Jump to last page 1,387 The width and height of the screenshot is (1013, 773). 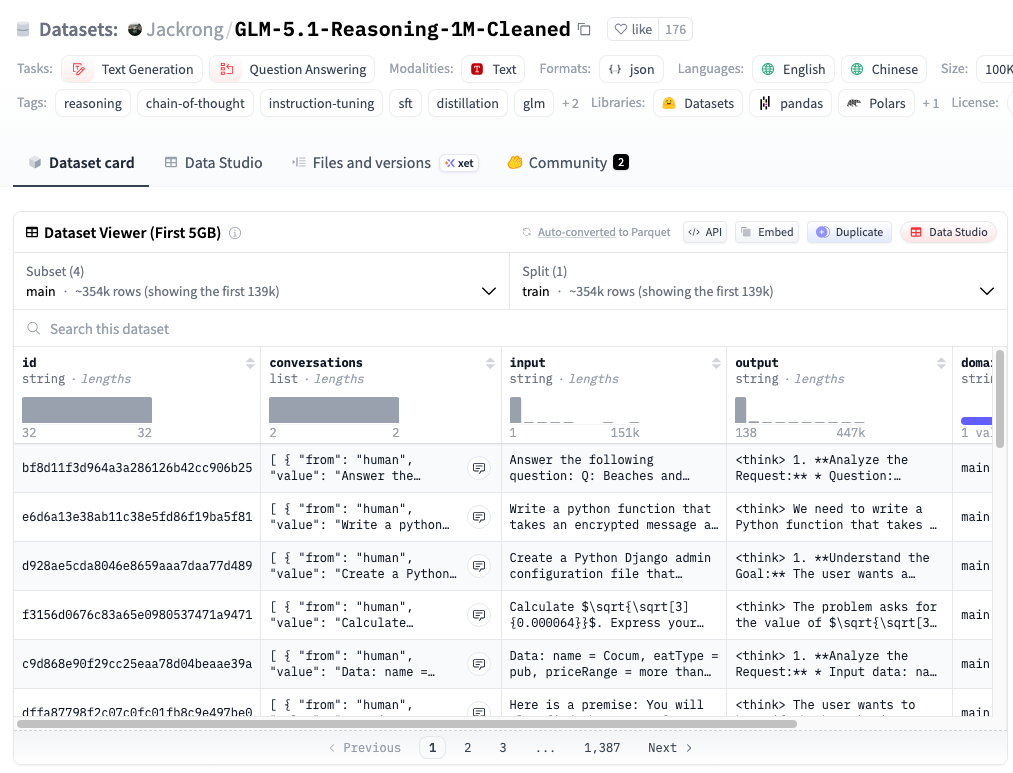click(601, 747)
